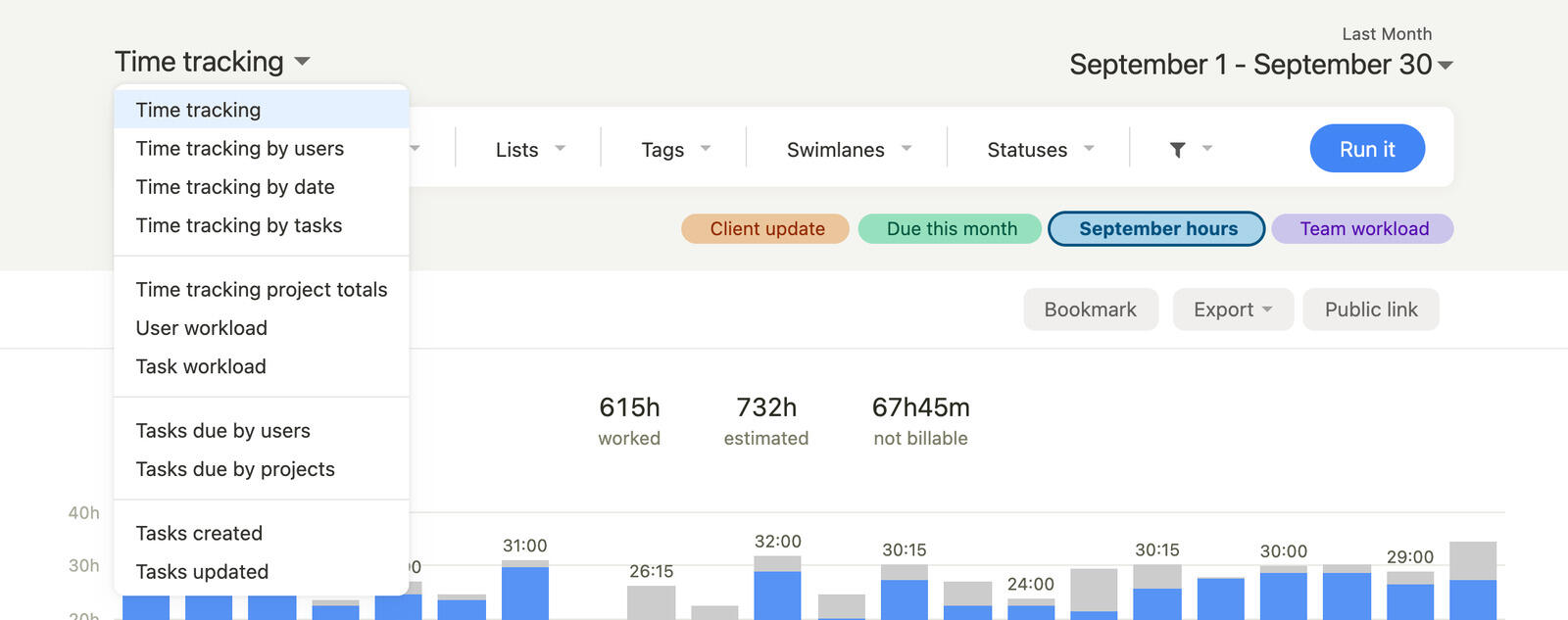The height and width of the screenshot is (620, 1568).
Task: Select Time tracking in the report menu
Action: [x=261, y=110]
